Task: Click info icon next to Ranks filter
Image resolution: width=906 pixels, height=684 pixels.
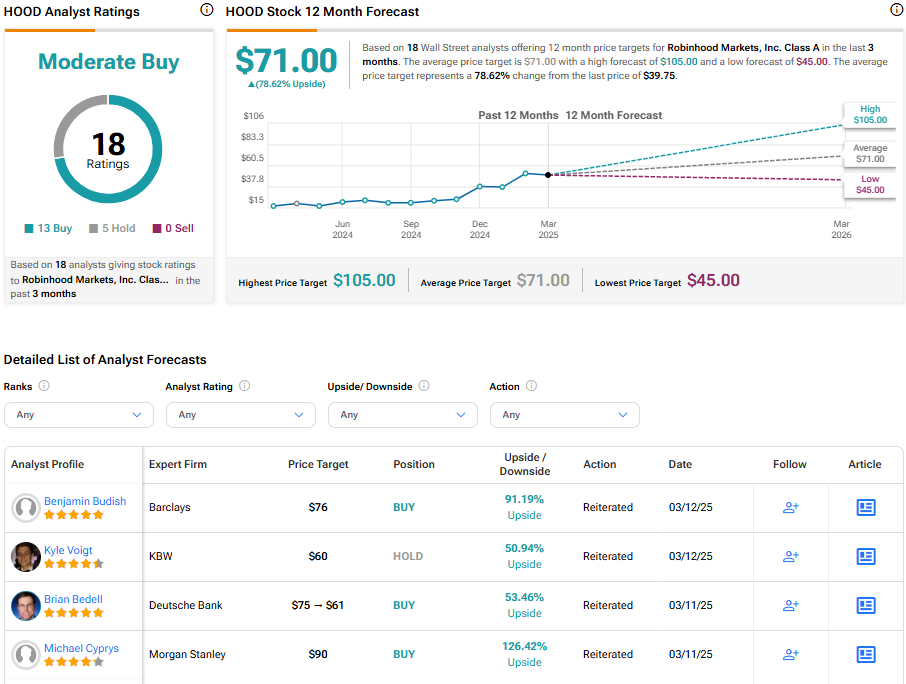Action: tap(44, 386)
